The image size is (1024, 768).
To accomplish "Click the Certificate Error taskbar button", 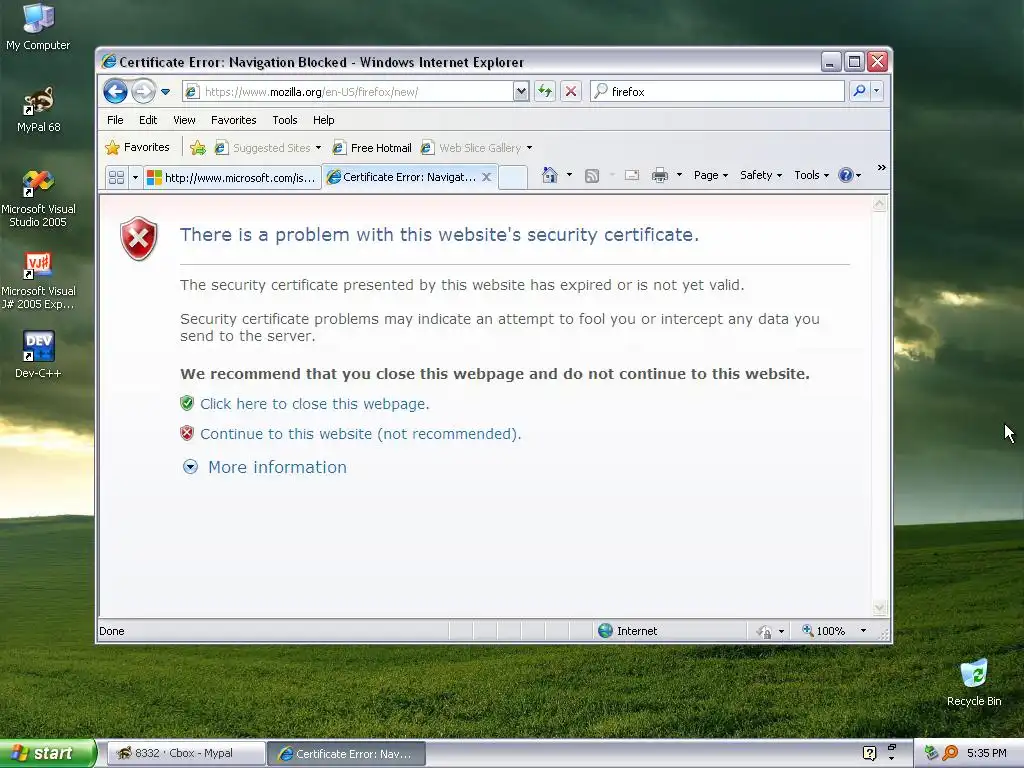I will (x=347, y=754).
